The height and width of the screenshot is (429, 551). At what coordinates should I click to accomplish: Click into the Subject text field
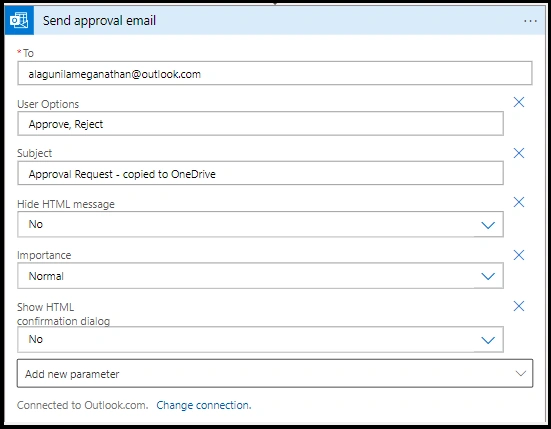(x=260, y=173)
